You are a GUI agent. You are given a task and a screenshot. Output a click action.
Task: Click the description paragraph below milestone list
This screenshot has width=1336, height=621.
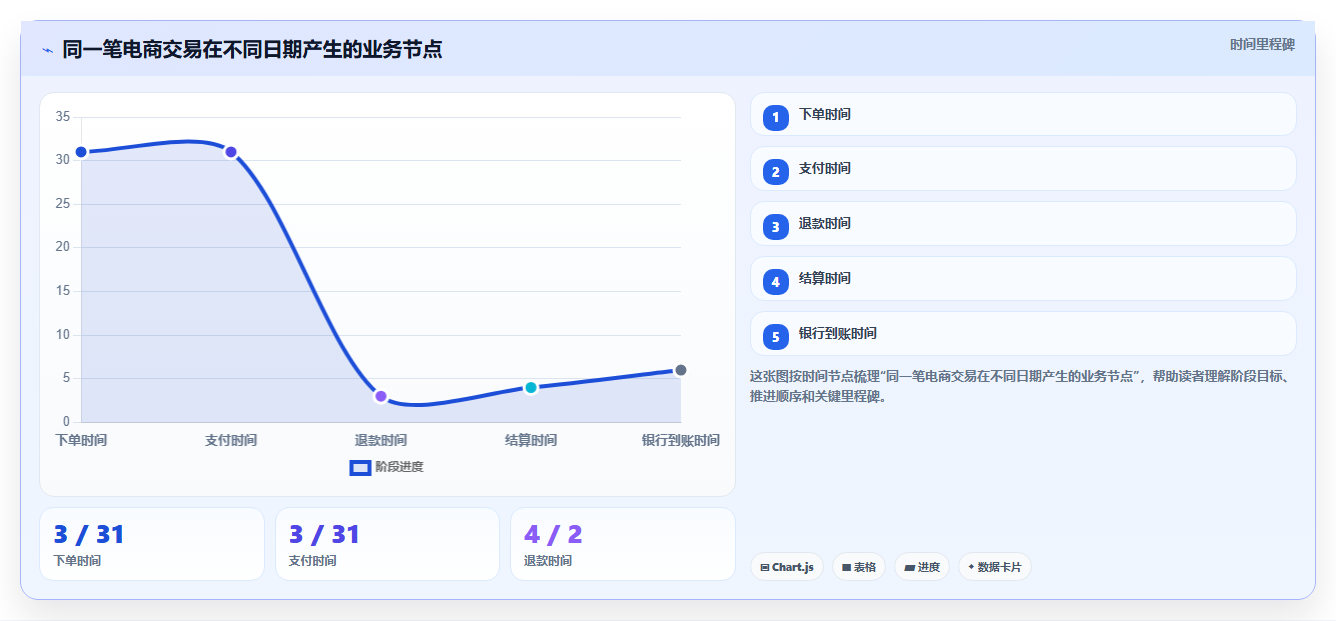coord(1020,386)
